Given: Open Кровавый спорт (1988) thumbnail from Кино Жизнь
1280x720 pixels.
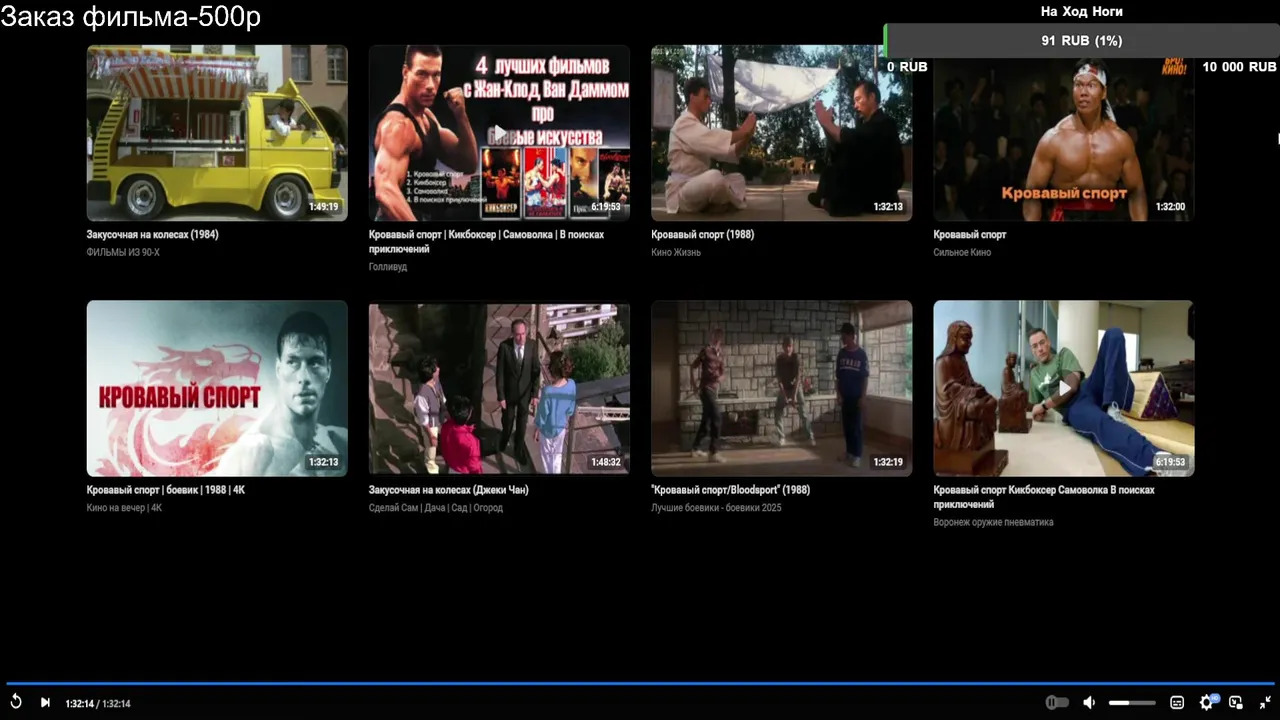Looking at the screenshot, I should pyautogui.click(x=781, y=133).
